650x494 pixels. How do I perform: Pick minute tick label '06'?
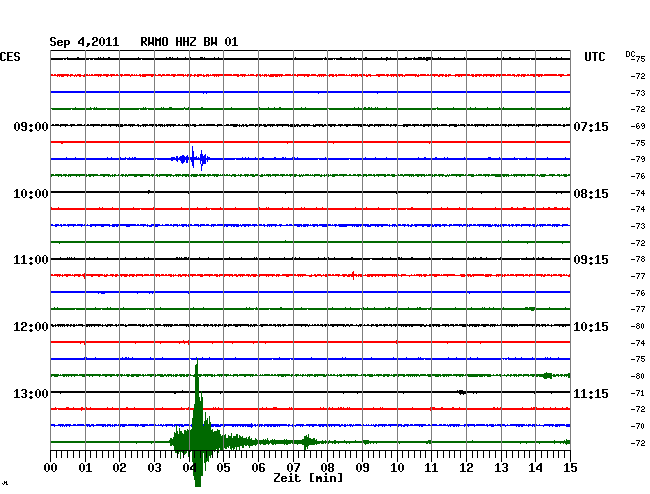[x=258, y=468]
